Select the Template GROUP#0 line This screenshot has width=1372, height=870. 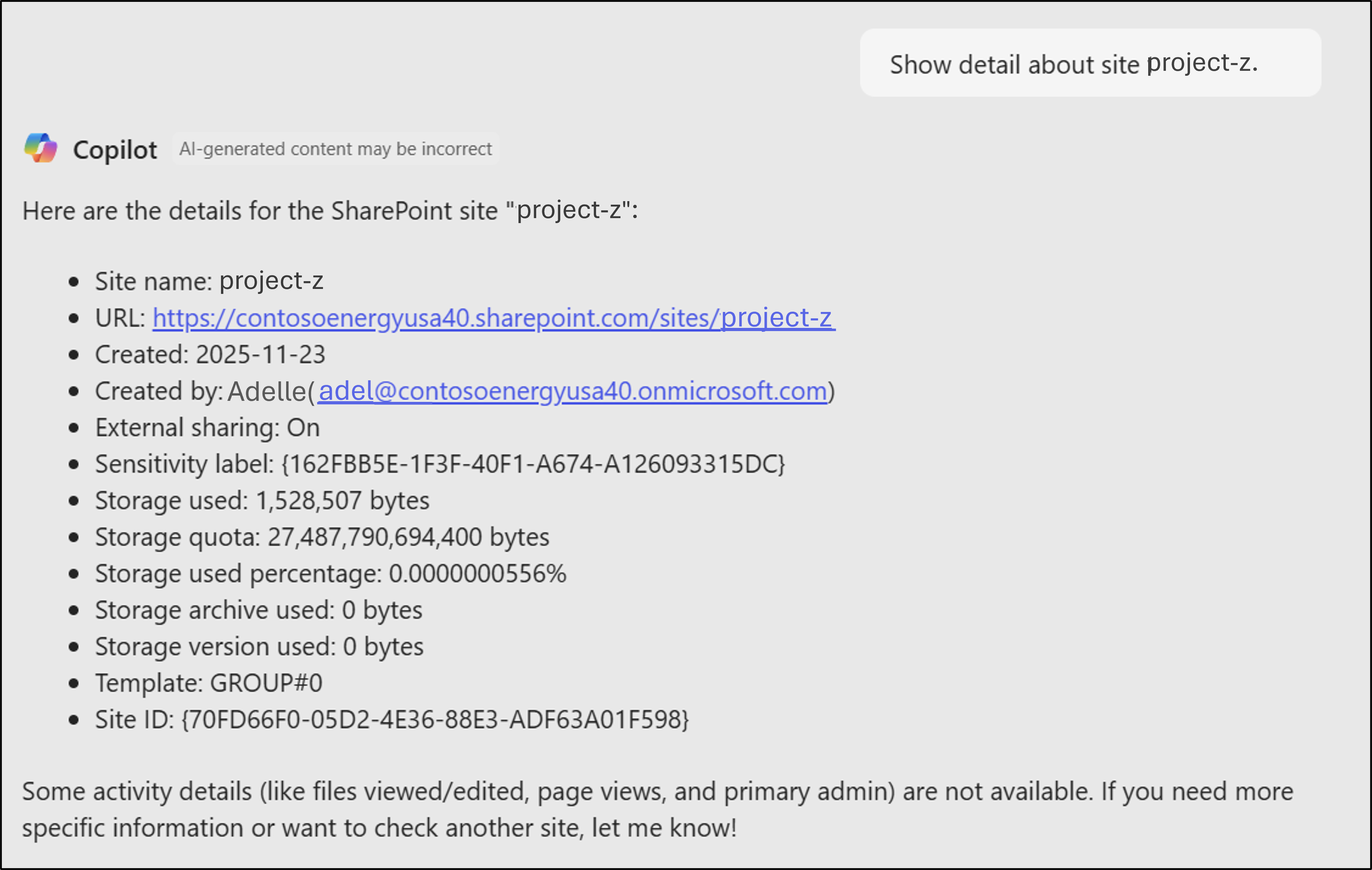click(x=209, y=682)
